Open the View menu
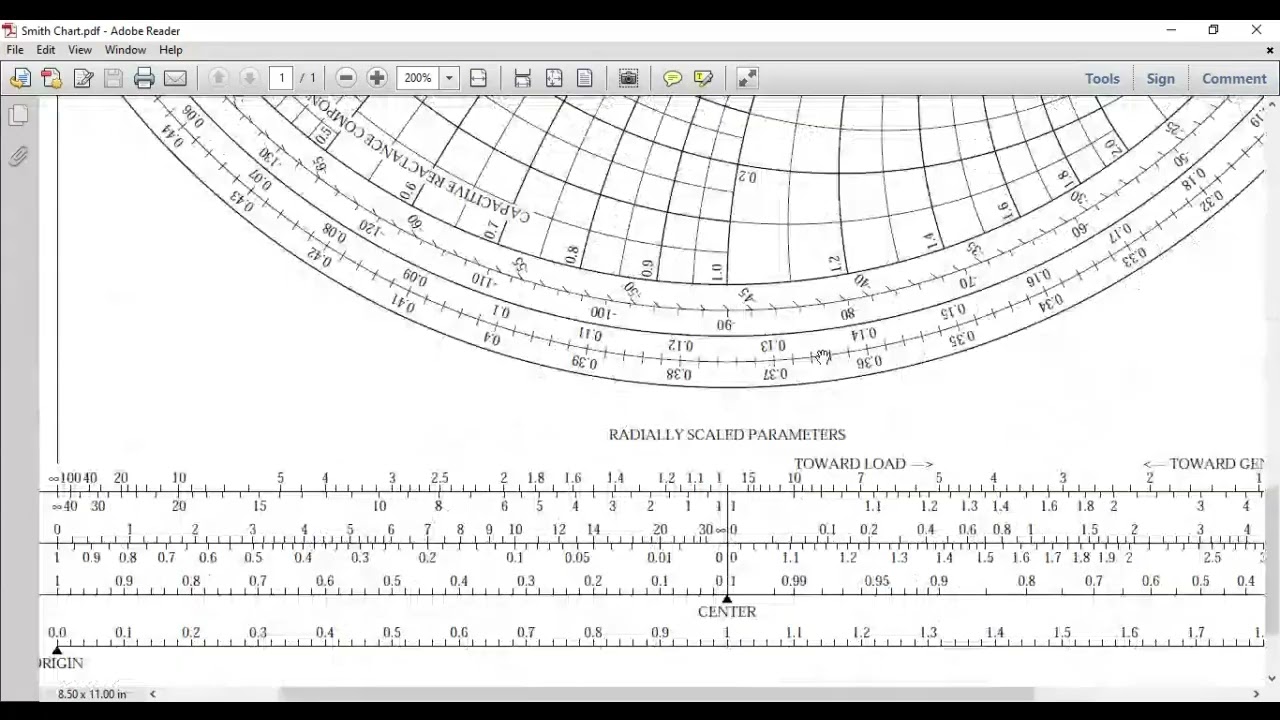 tap(79, 50)
